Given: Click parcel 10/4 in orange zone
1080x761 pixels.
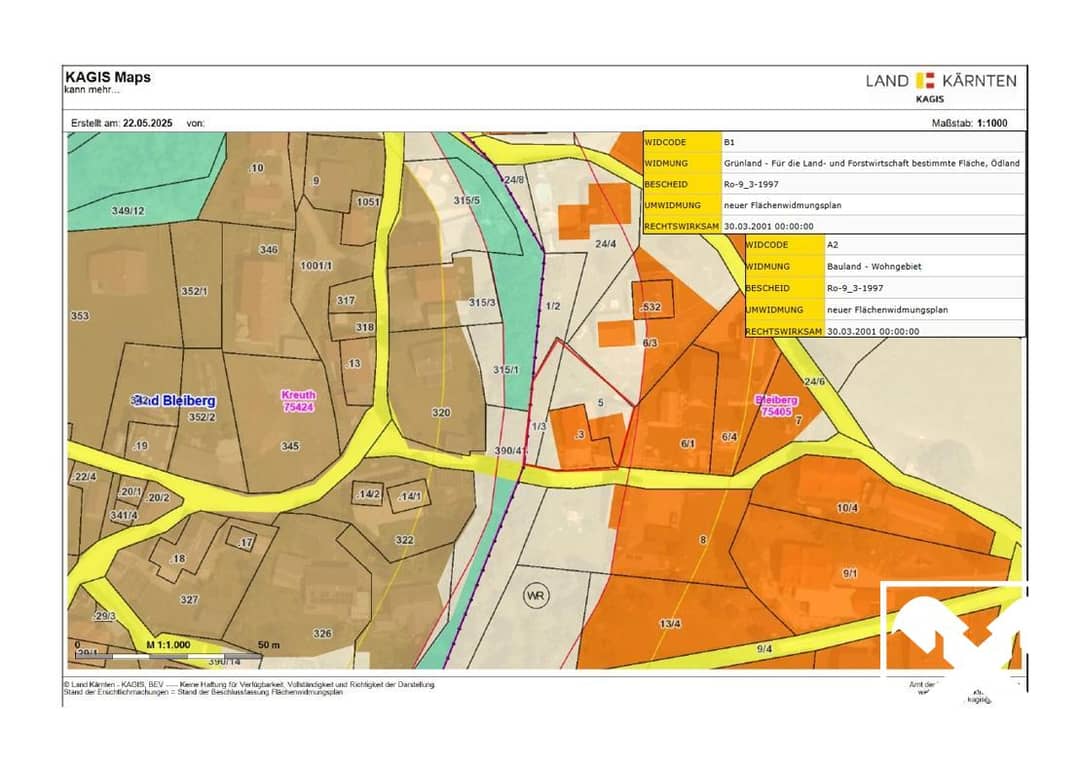Looking at the screenshot, I should 847,508.
